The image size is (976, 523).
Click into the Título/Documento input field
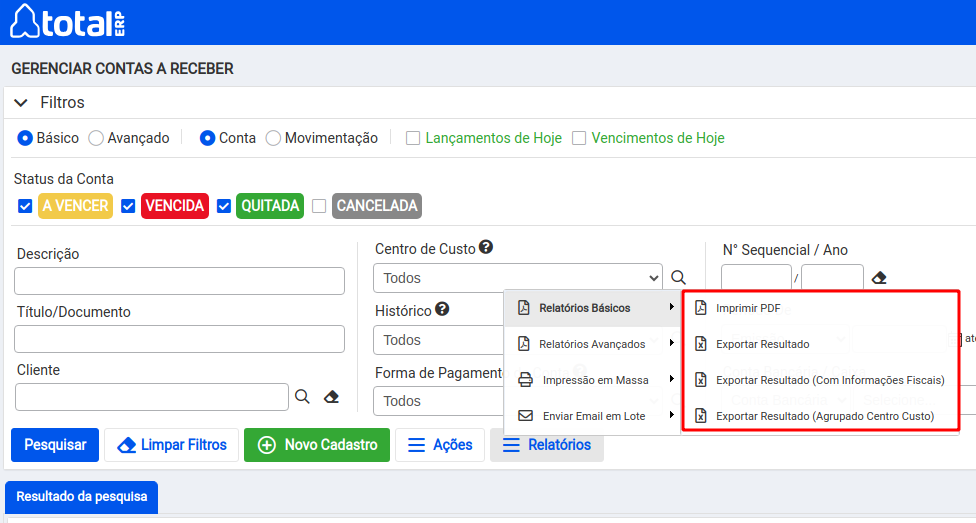coord(179,339)
